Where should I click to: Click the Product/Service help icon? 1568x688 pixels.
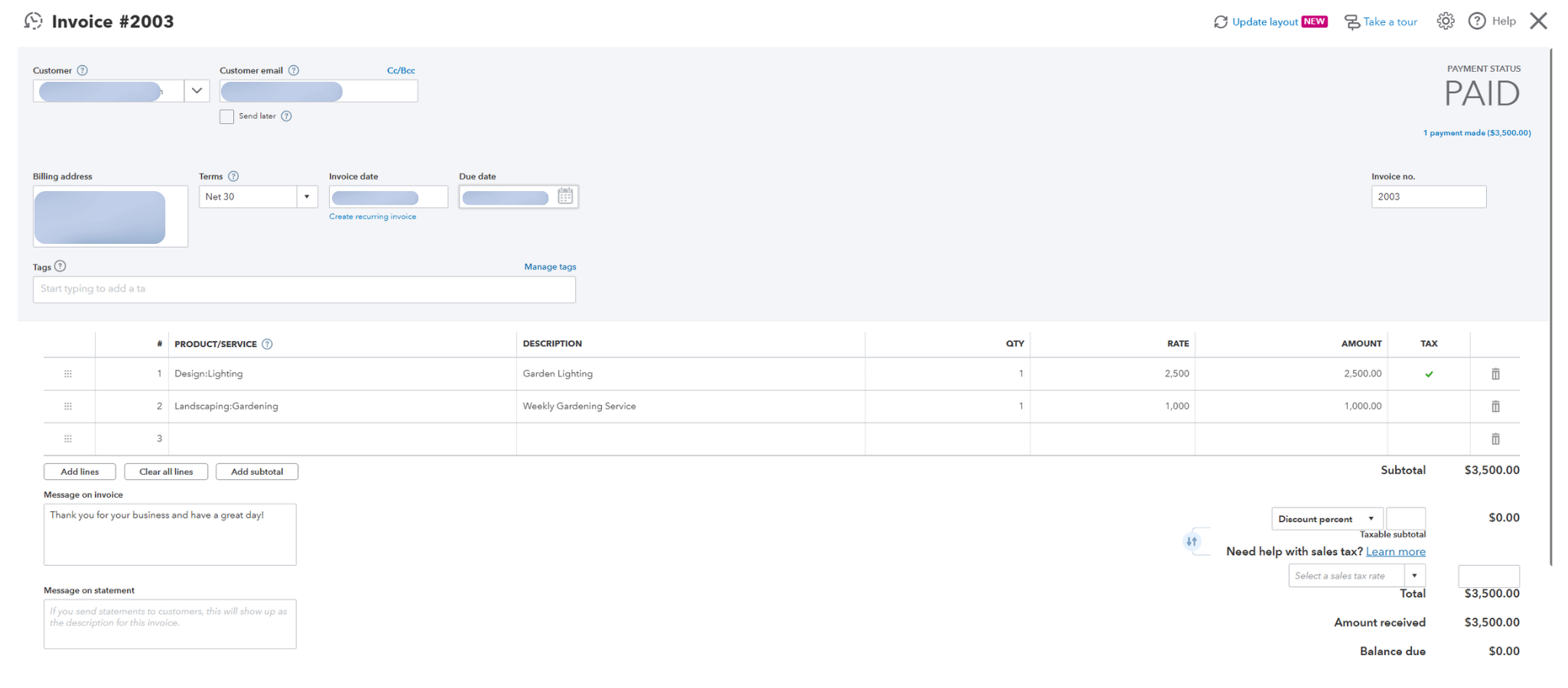[x=267, y=344]
